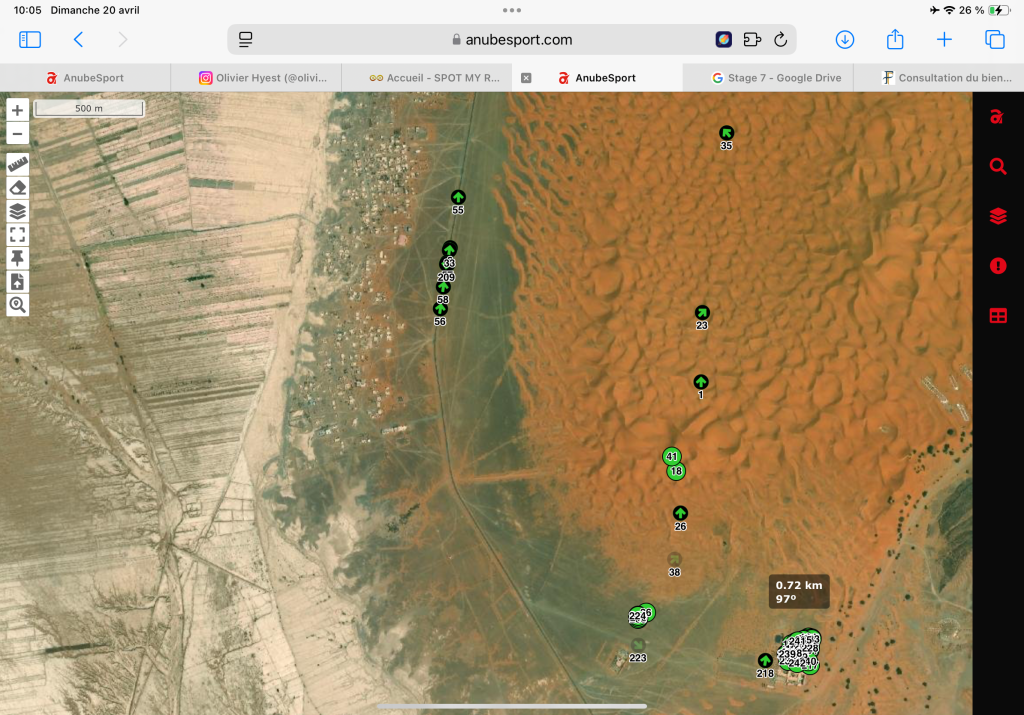Viewport: 1024px width, 715px height.
Task: Open the map layers control
Action: point(18,211)
